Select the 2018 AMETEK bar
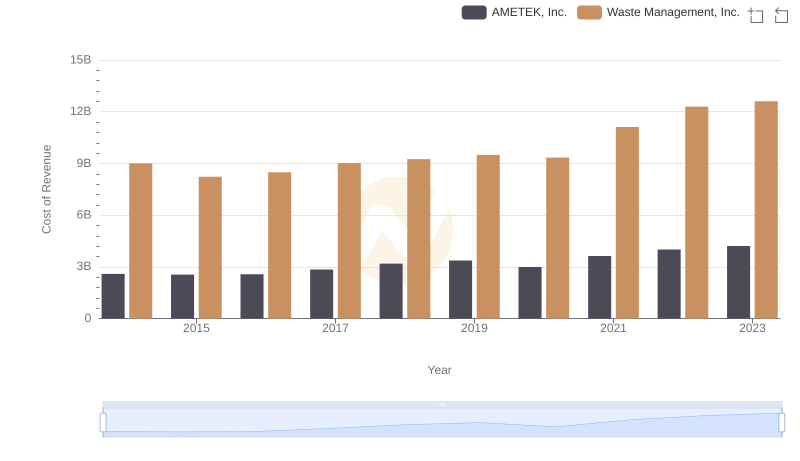The image size is (800, 461). 391,291
